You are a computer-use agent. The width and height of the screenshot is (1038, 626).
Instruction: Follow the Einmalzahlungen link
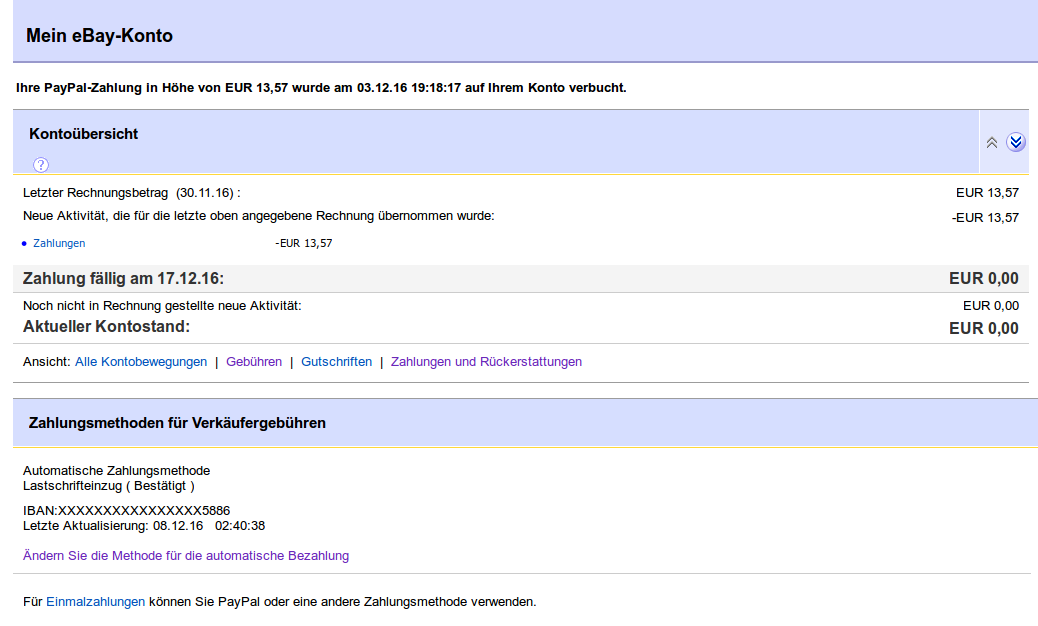(x=95, y=602)
